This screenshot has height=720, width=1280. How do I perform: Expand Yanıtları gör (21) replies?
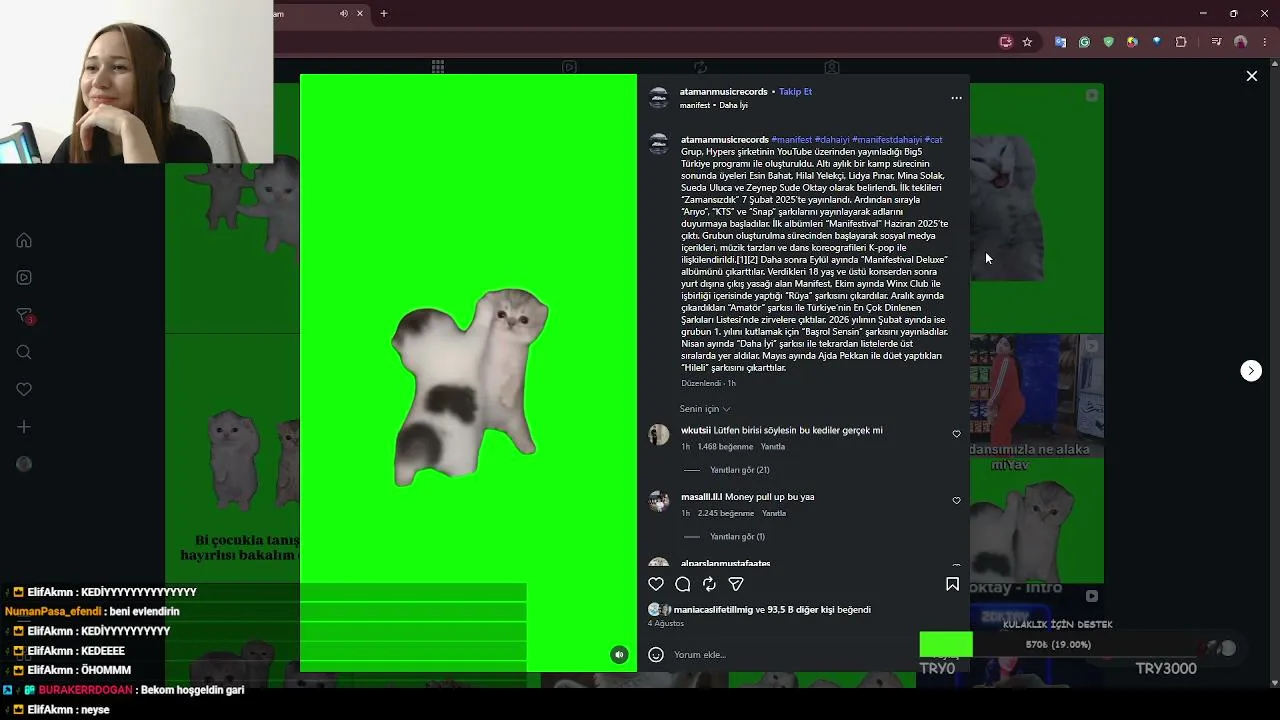[739, 470]
